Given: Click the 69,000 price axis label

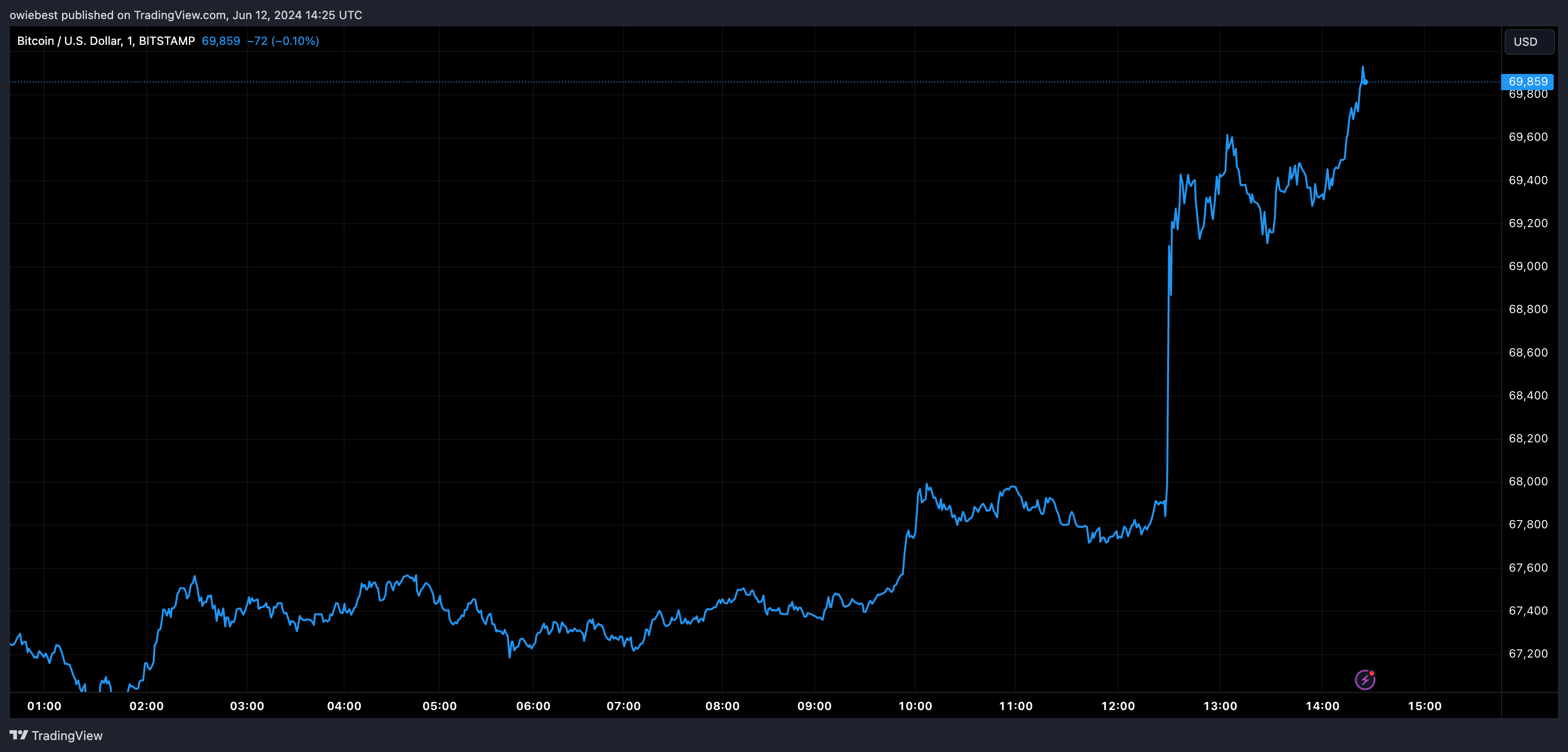Looking at the screenshot, I should [x=1528, y=266].
